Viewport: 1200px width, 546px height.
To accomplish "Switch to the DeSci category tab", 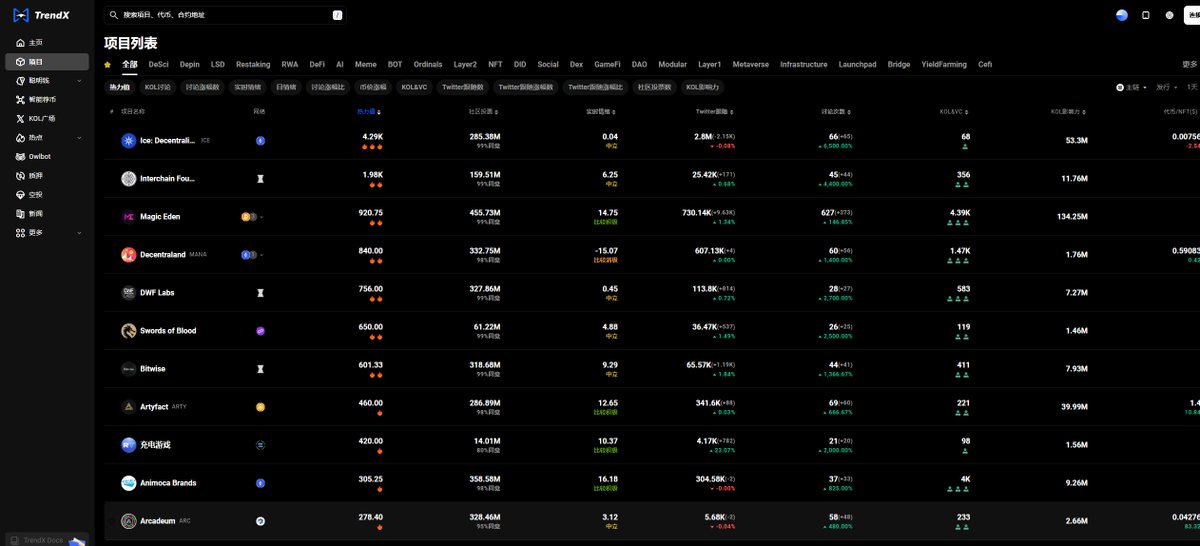I will point(159,64).
